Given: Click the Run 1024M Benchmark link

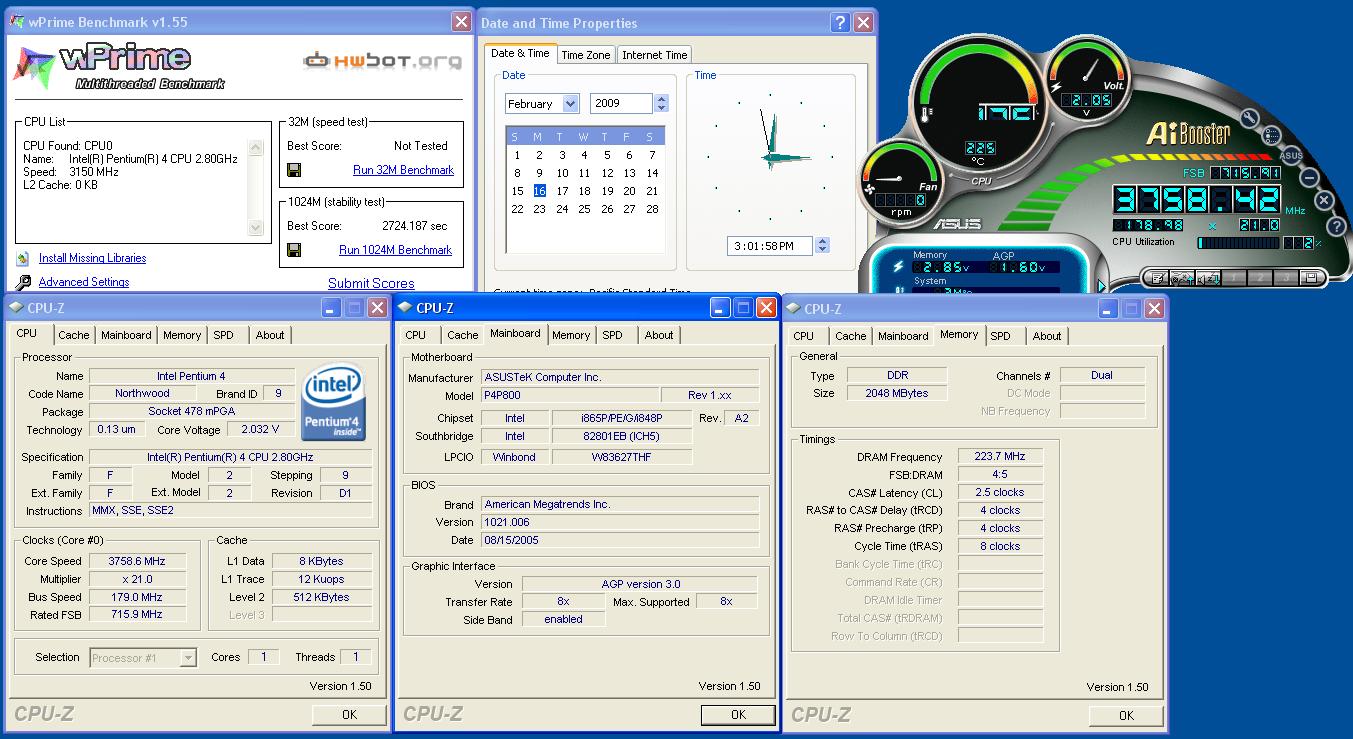Looking at the screenshot, I should click(x=395, y=250).
